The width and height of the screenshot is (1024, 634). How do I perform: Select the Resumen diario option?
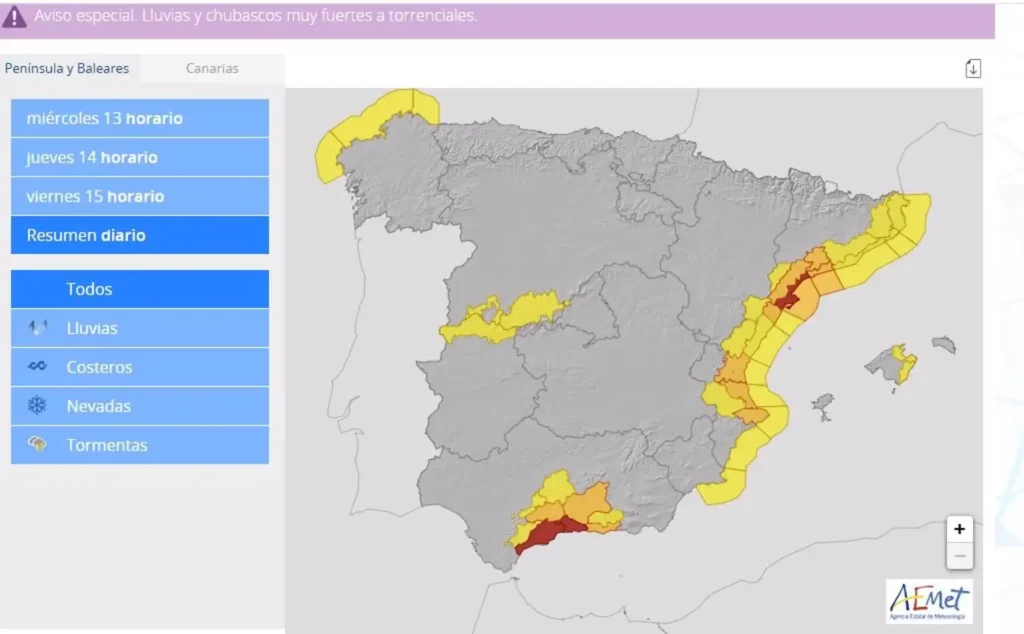point(139,235)
